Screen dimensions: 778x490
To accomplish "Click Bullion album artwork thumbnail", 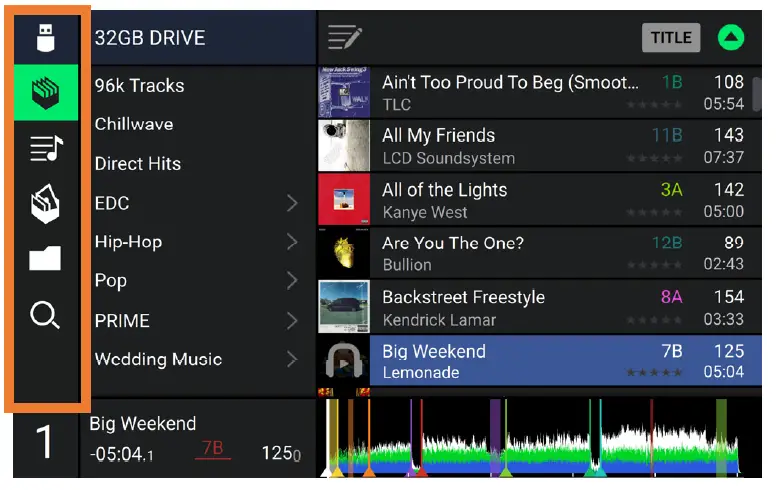I will coord(344,253).
